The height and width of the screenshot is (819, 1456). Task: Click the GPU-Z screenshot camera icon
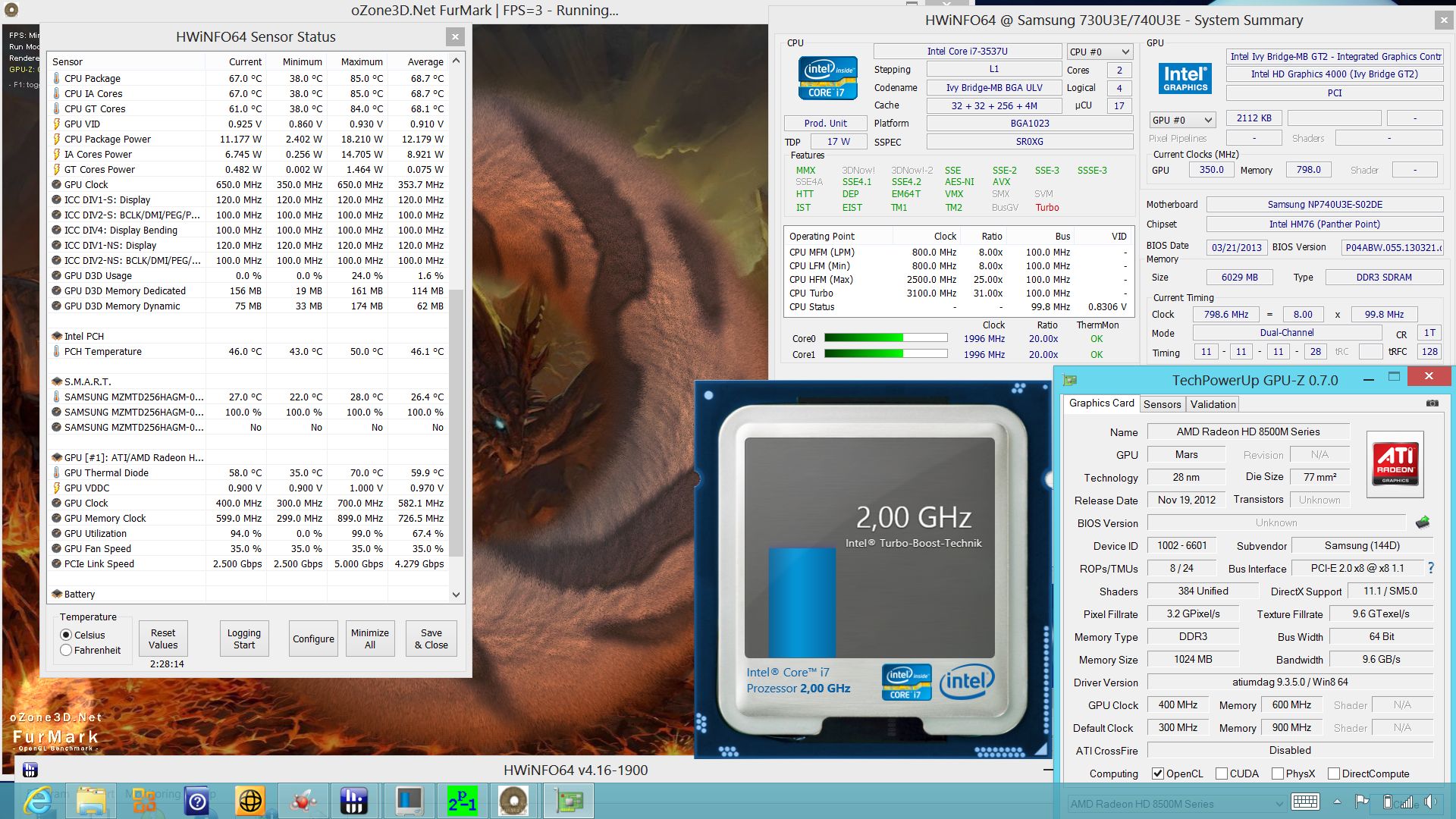point(1432,403)
